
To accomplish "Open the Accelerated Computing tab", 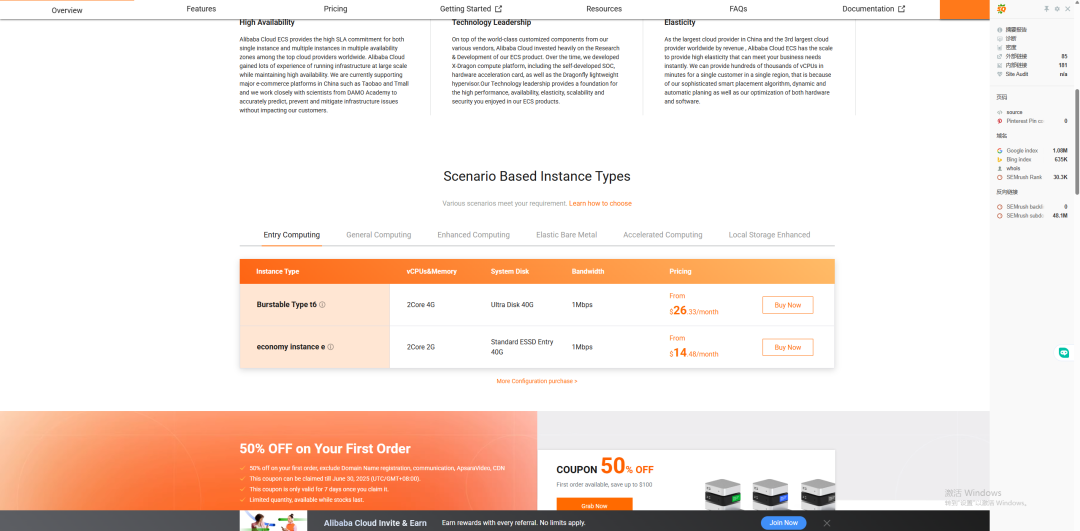I will pos(662,235).
